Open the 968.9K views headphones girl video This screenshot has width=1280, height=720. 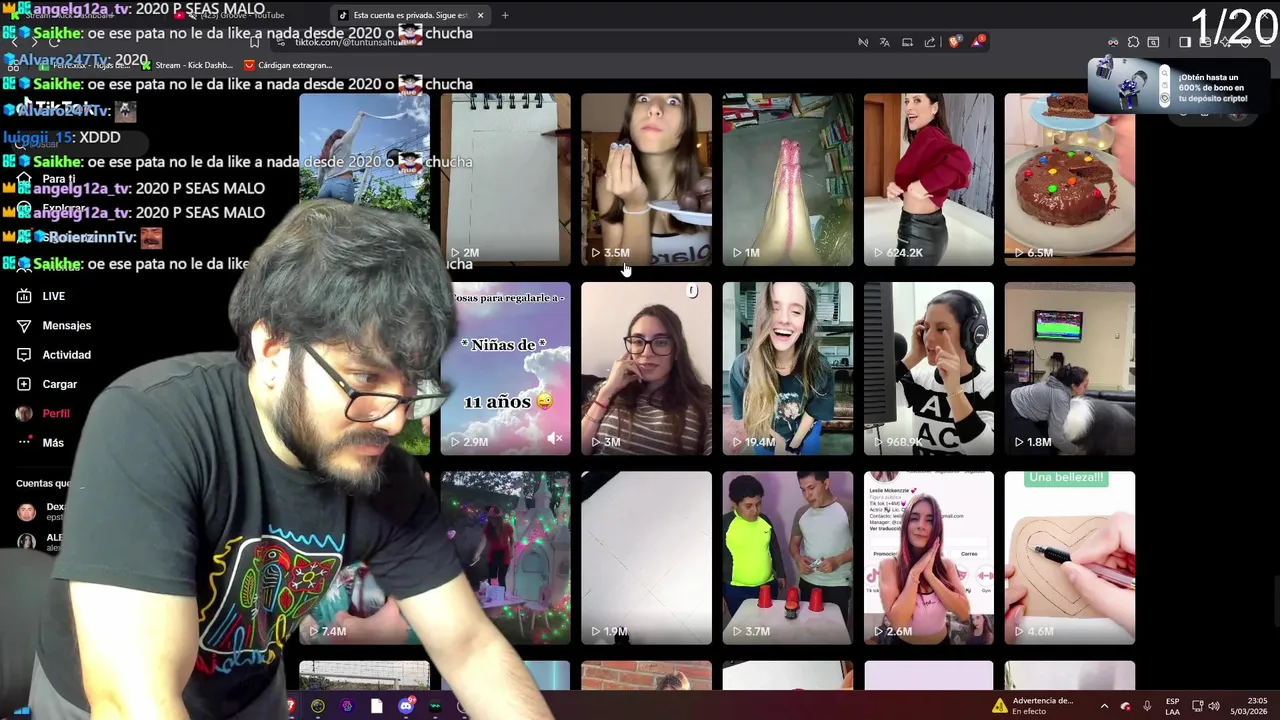(929, 368)
